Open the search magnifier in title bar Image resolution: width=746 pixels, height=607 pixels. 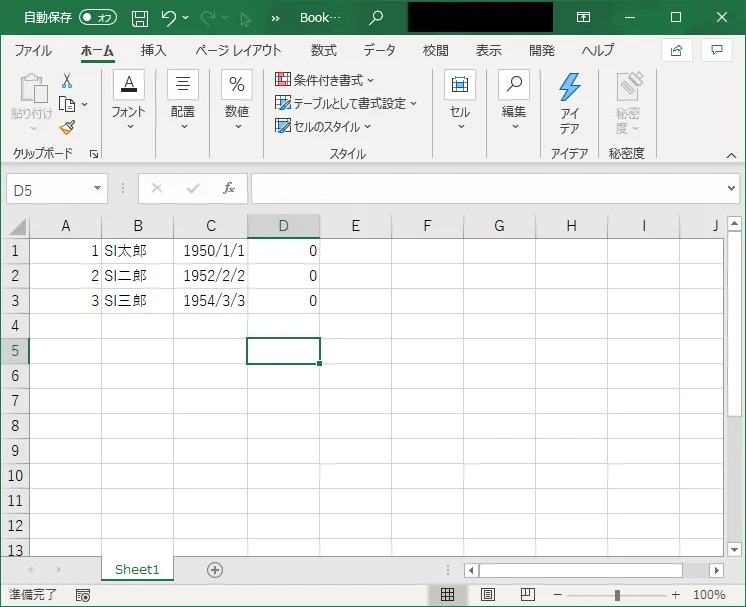376,18
